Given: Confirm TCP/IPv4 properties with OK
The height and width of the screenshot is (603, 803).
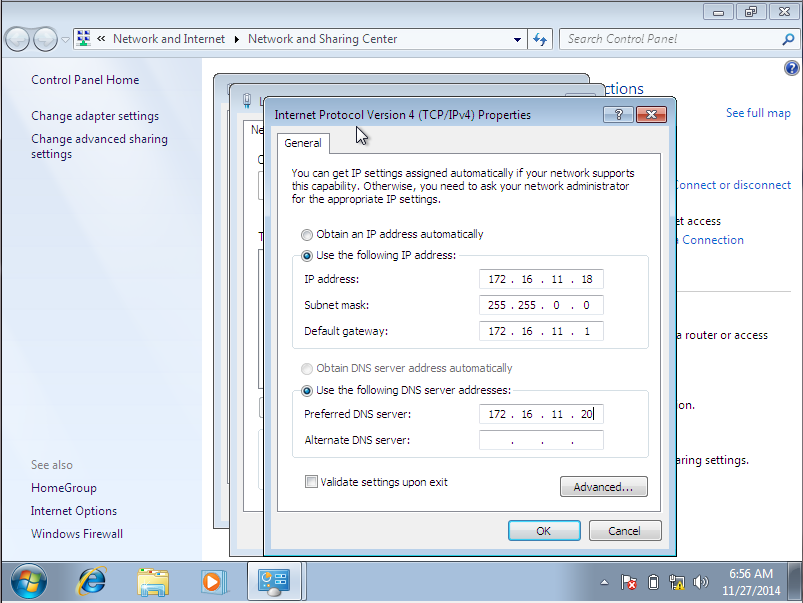Looking at the screenshot, I should [544, 531].
